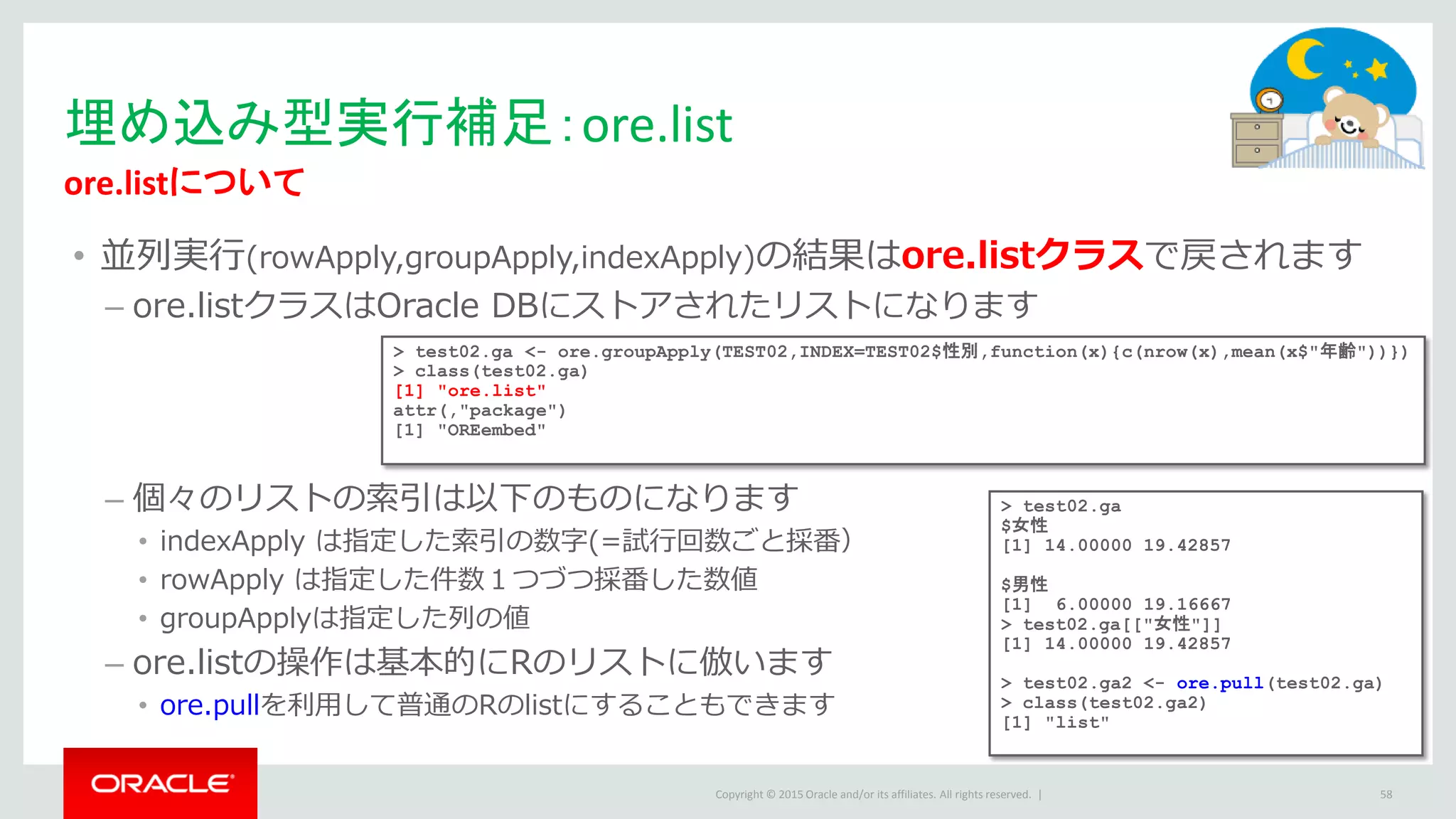Click the red subtitle ore.listについて
The width and height of the screenshot is (1456, 819).
click(x=184, y=182)
